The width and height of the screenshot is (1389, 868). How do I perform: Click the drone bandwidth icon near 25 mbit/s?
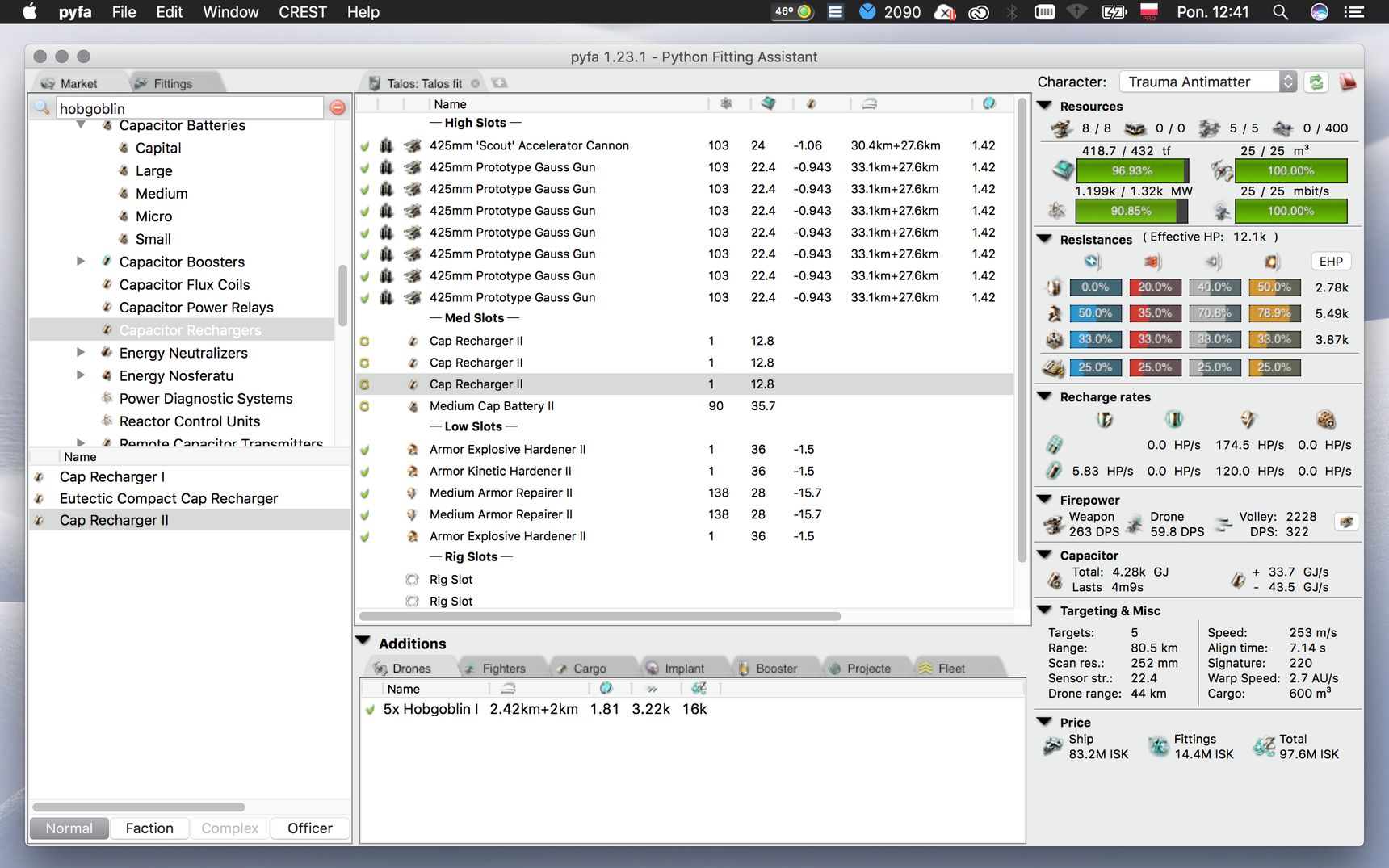[x=1221, y=211]
